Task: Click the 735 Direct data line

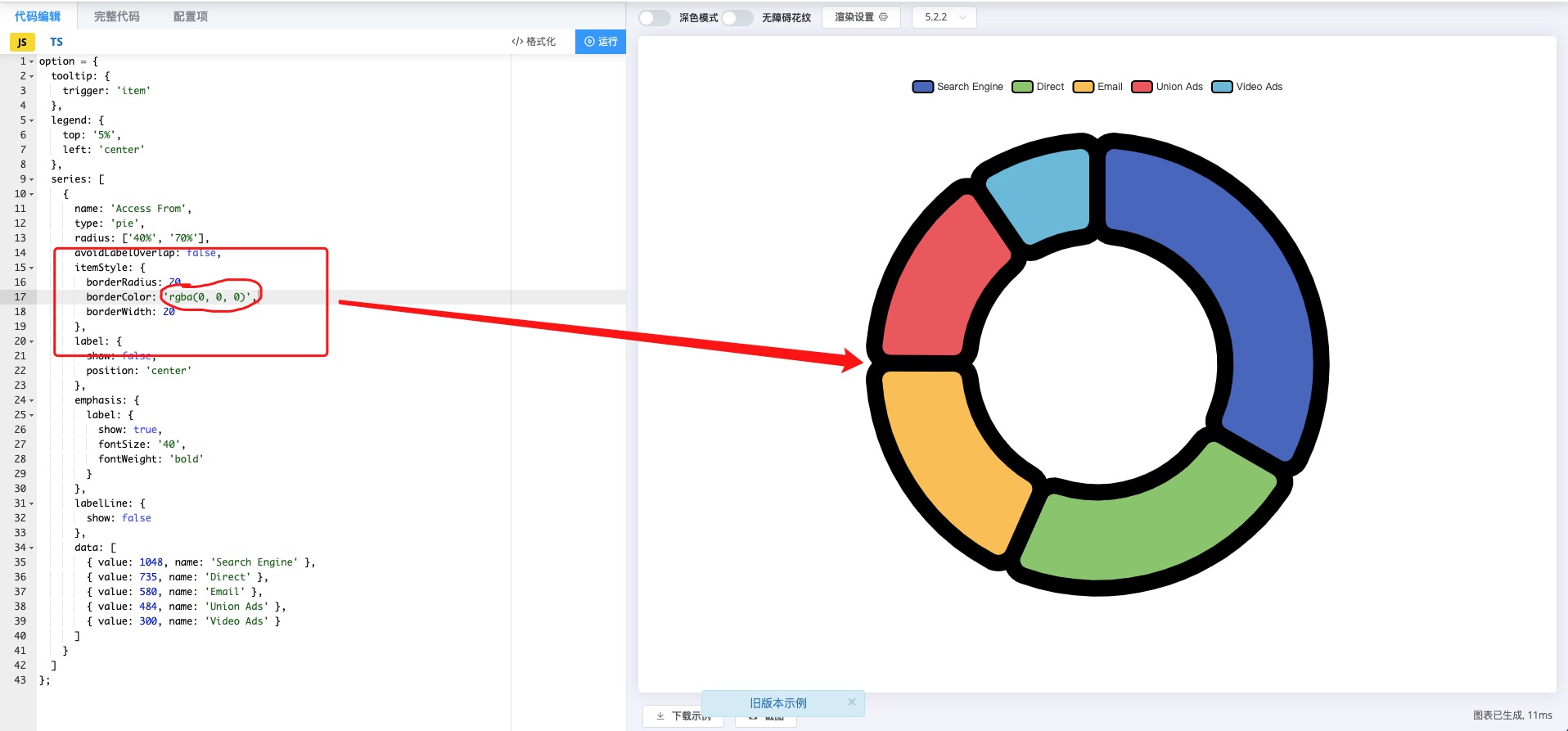Action: 178,577
